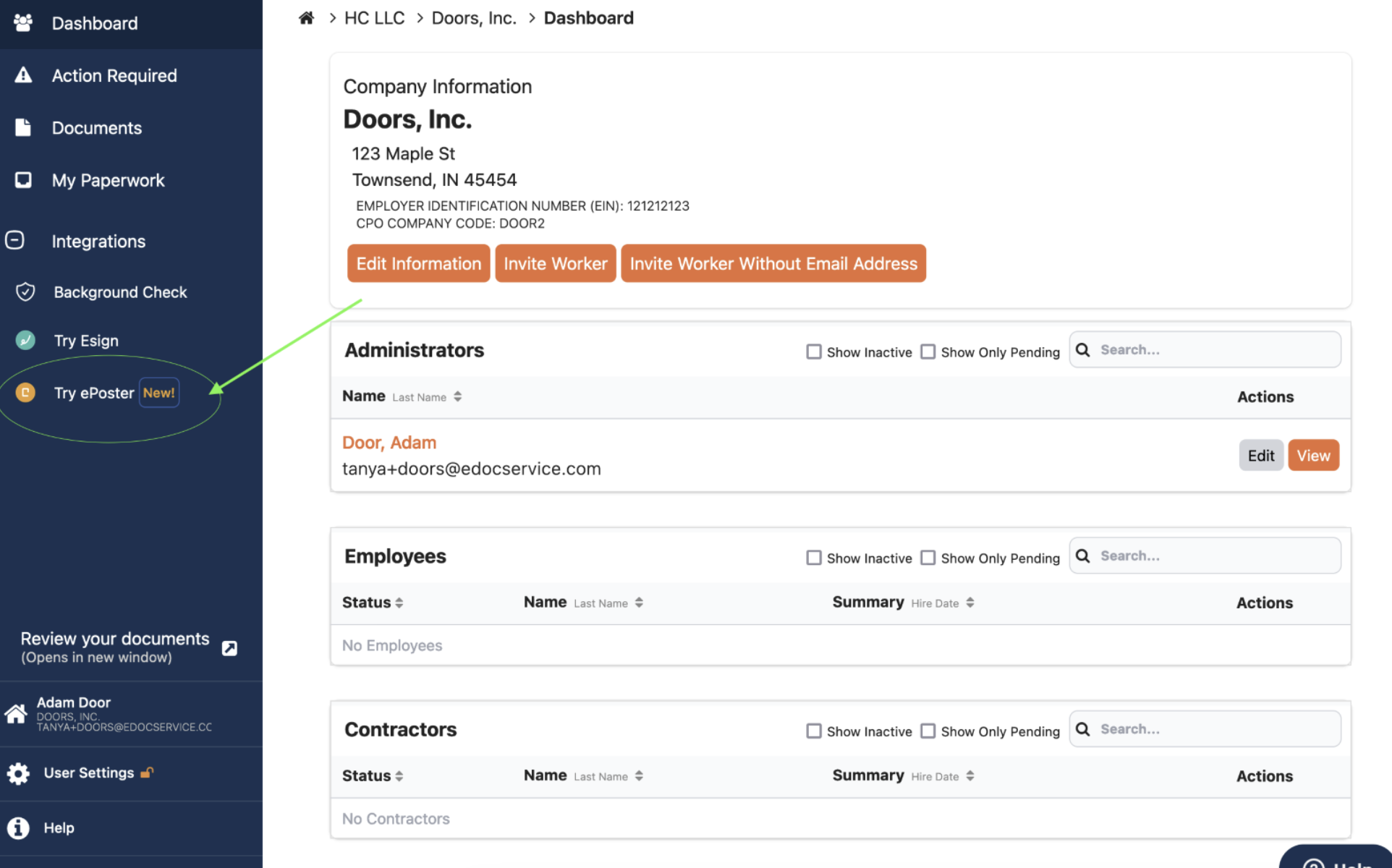
Task: Navigate to HC LLC in breadcrumb
Action: (x=374, y=18)
